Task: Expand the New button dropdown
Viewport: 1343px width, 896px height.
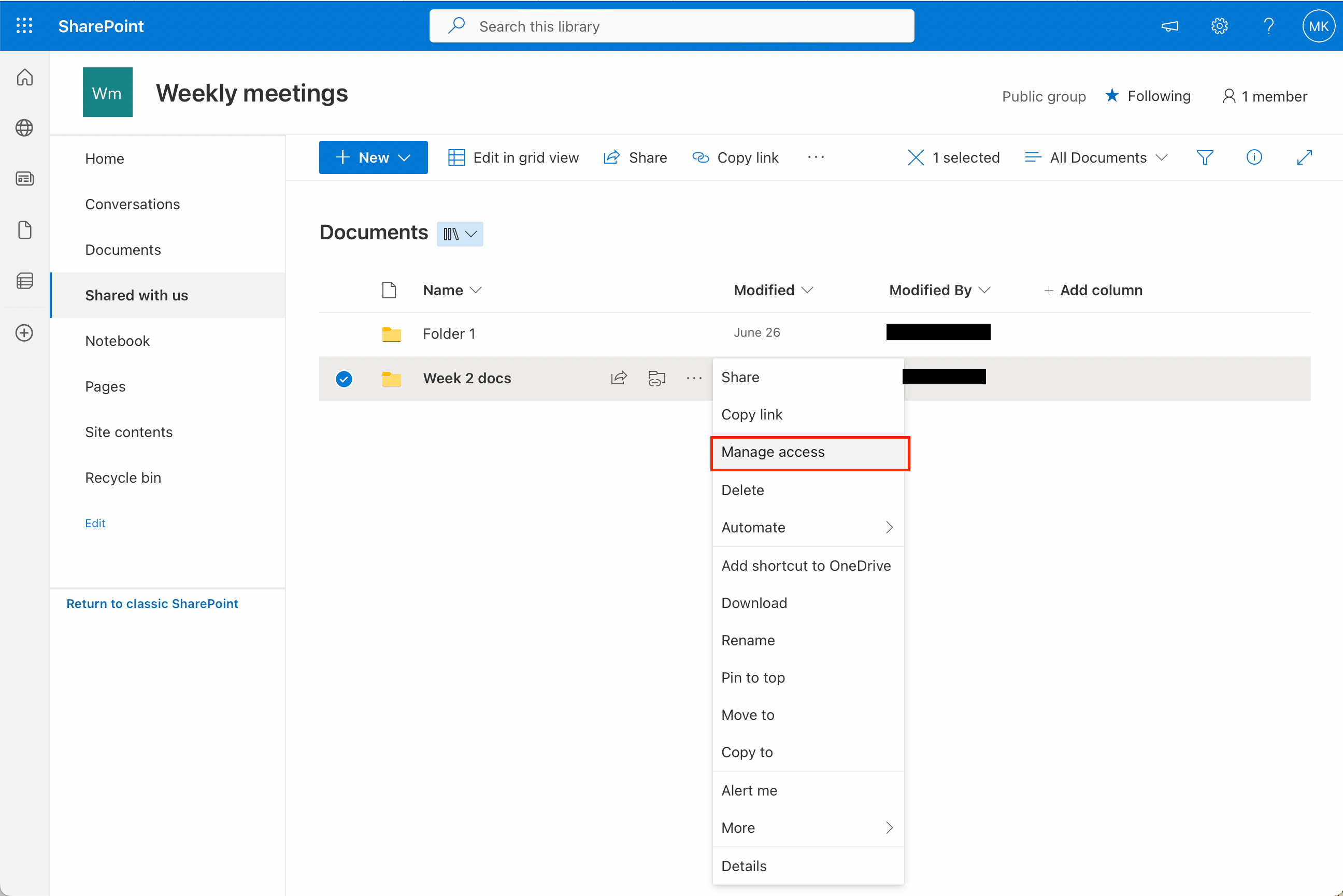Action: tap(406, 157)
